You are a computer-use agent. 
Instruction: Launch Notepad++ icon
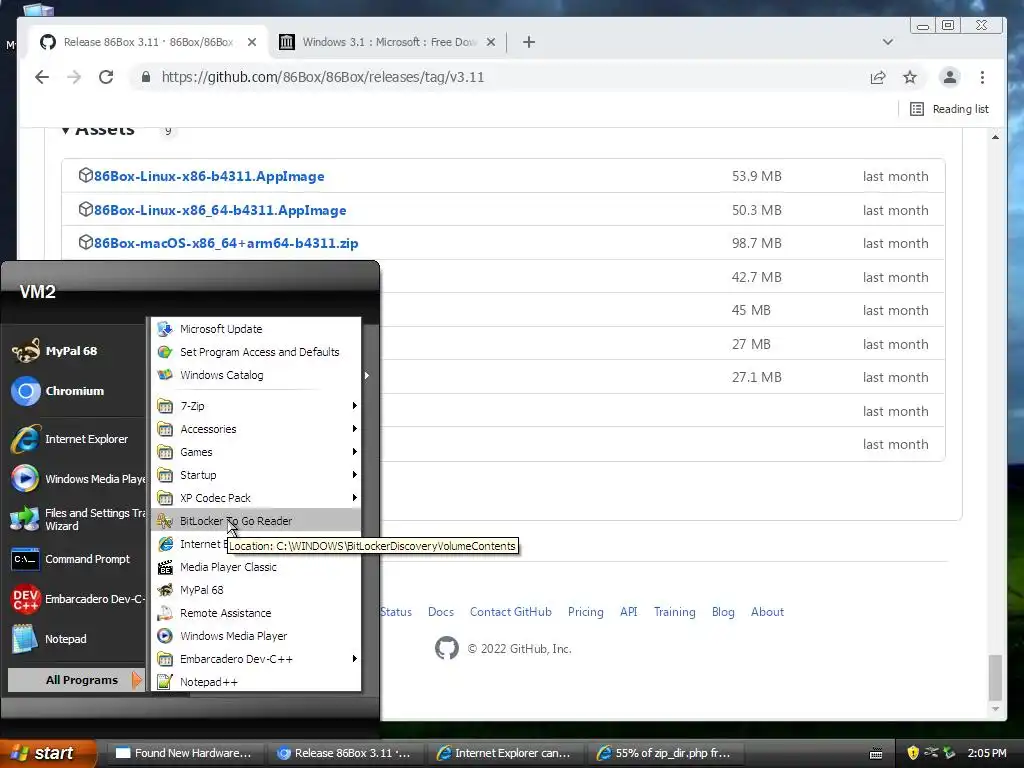point(165,682)
